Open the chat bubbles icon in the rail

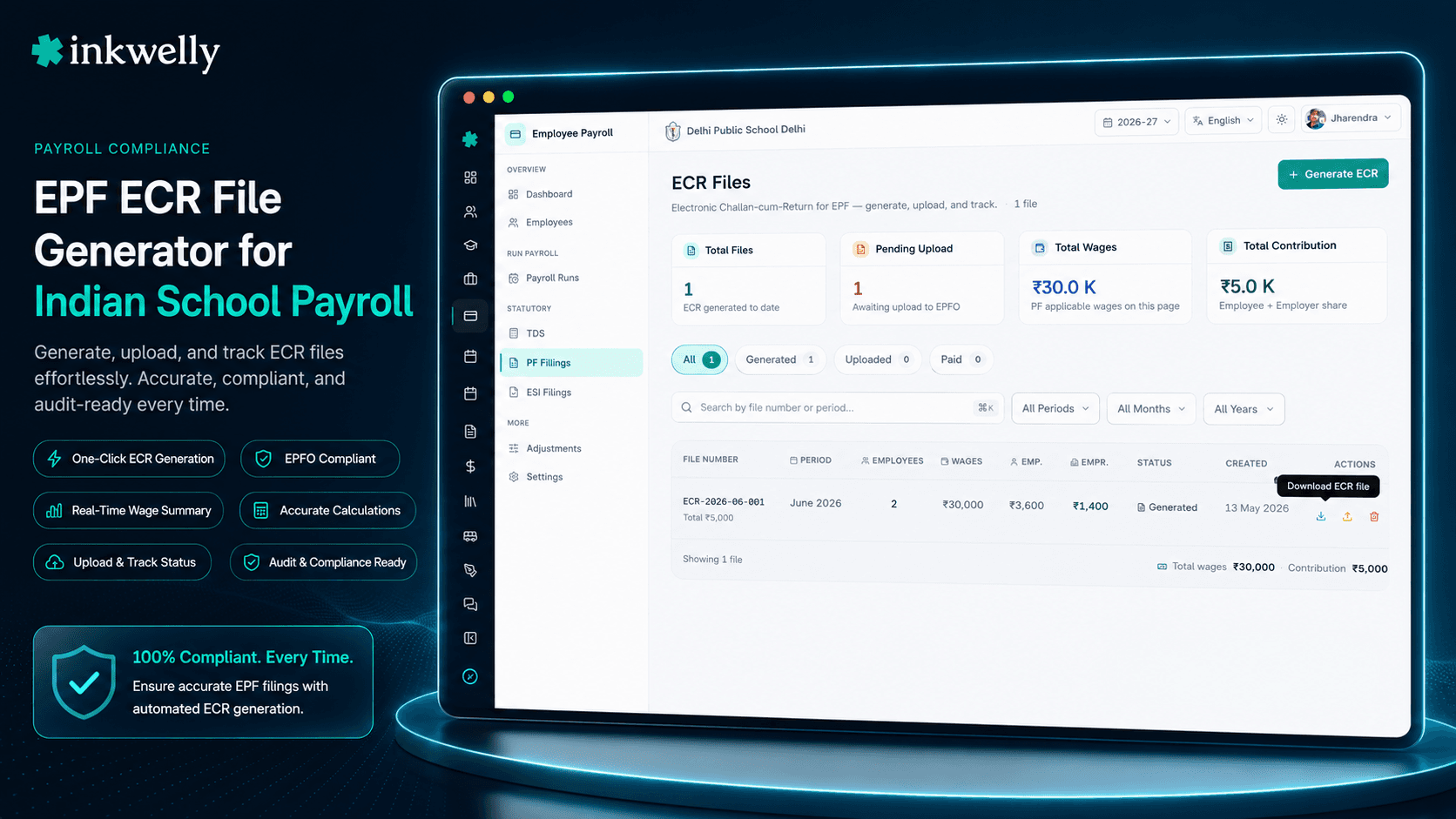pyautogui.click(x=470, y=604)
